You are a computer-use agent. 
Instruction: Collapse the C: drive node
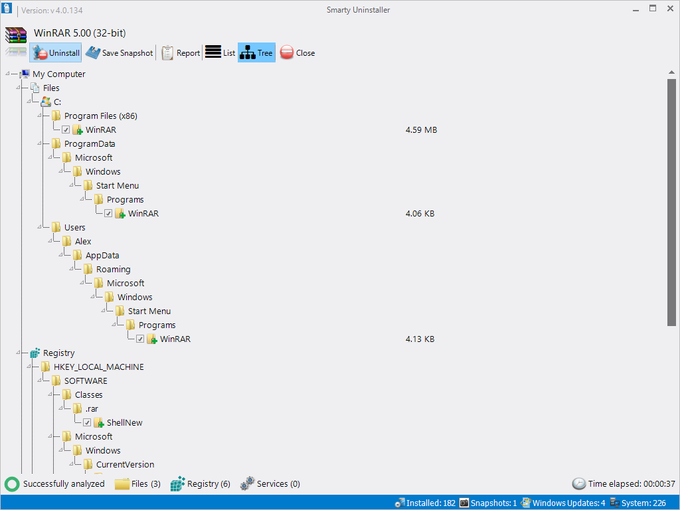click(29, 102)
